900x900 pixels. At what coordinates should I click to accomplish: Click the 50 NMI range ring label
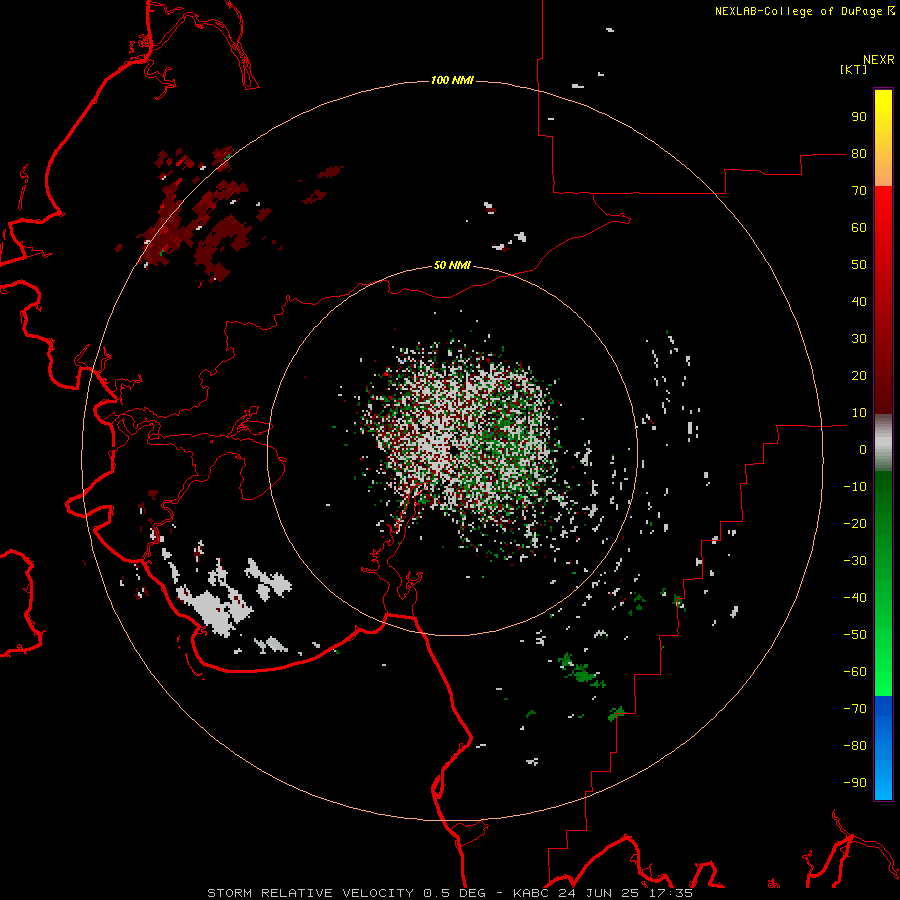pos(452,265)
